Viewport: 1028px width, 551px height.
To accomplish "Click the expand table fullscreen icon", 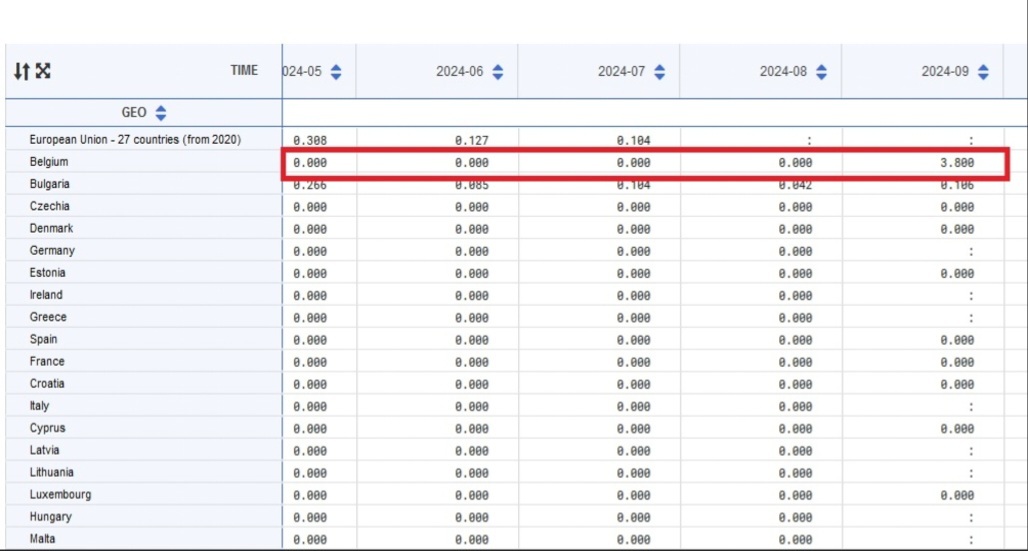I will [x=43, y=71].
